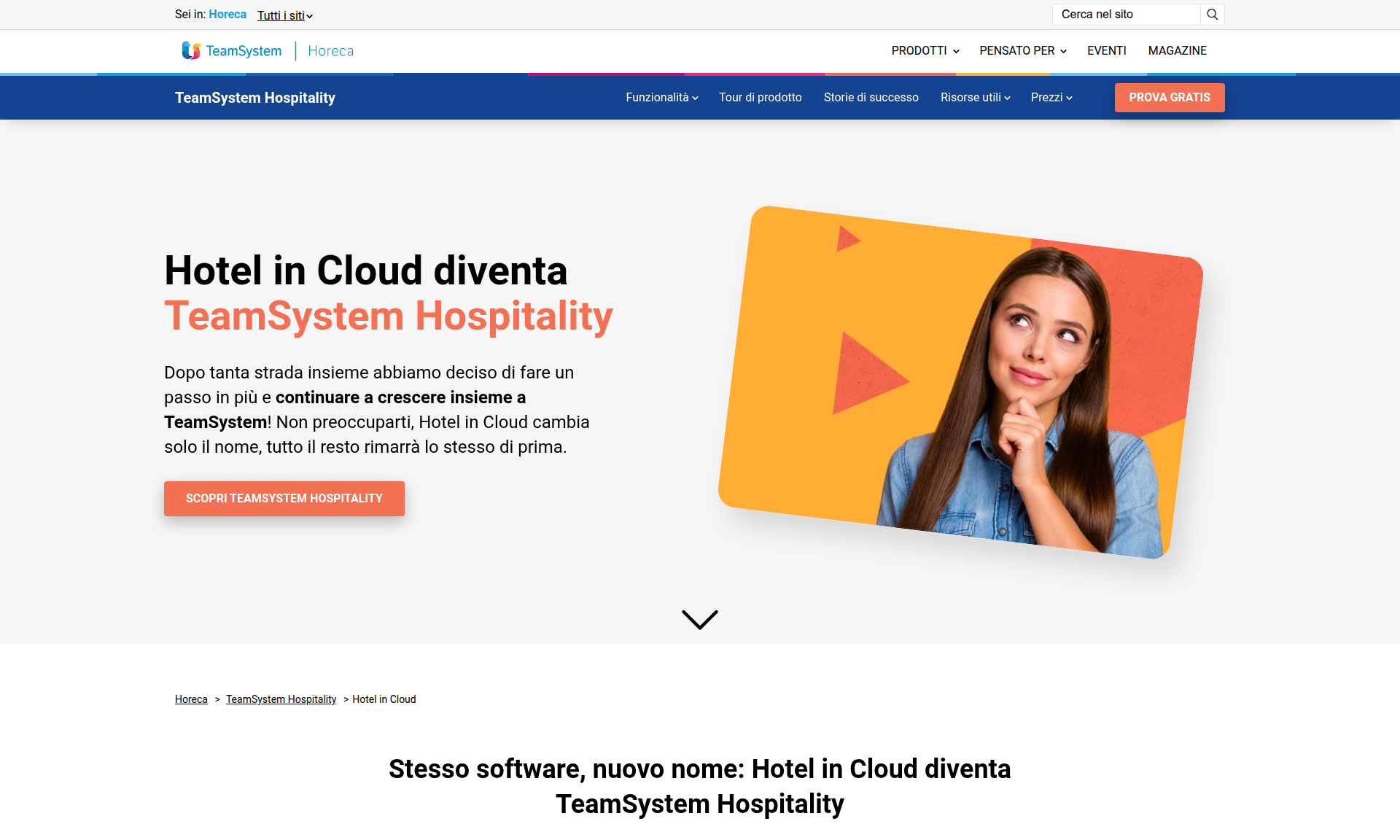This screenshot has height=840, width=1400.
Task: Expand the PRODOTTI menu
Action: tap(925, 50)
